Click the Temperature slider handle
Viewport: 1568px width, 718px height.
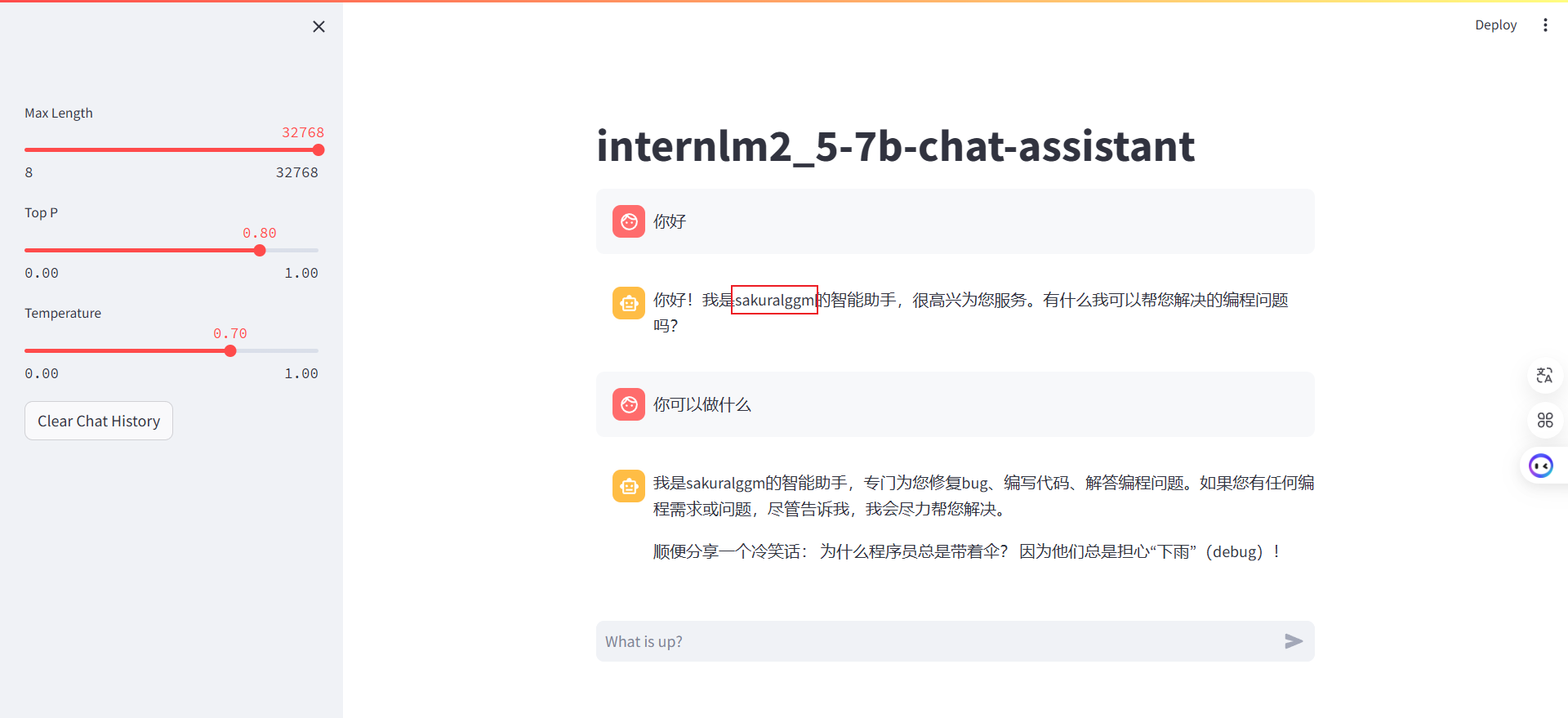click(x=230, y=351)
